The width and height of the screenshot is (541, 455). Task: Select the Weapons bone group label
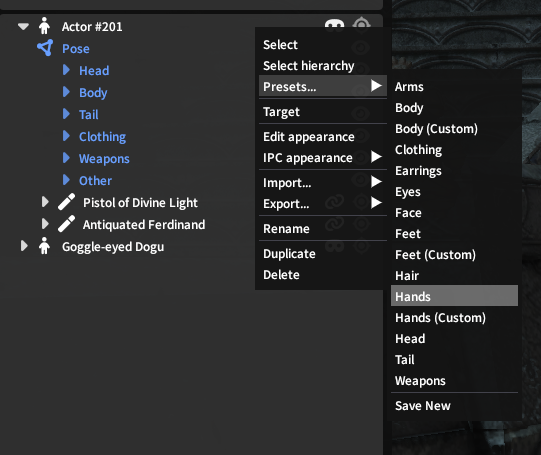click(x=104, y=159)
